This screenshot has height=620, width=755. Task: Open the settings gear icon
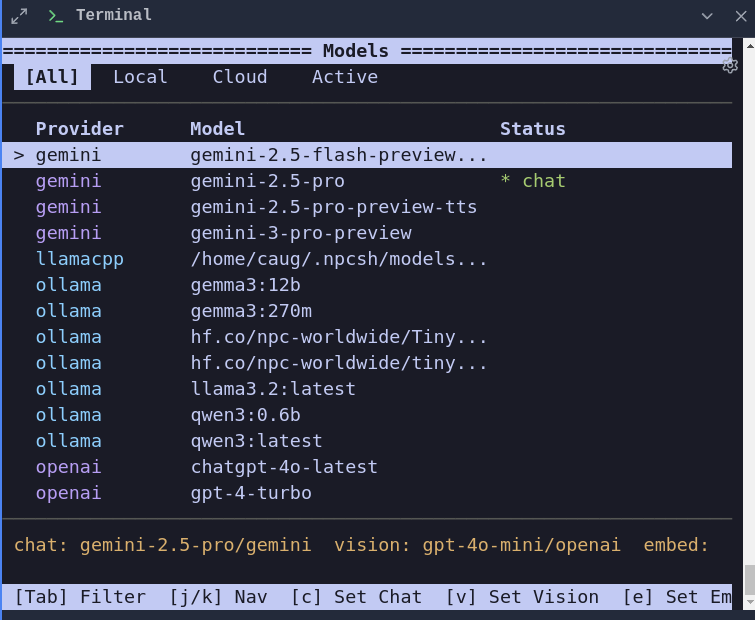click(x=730, y=65)
